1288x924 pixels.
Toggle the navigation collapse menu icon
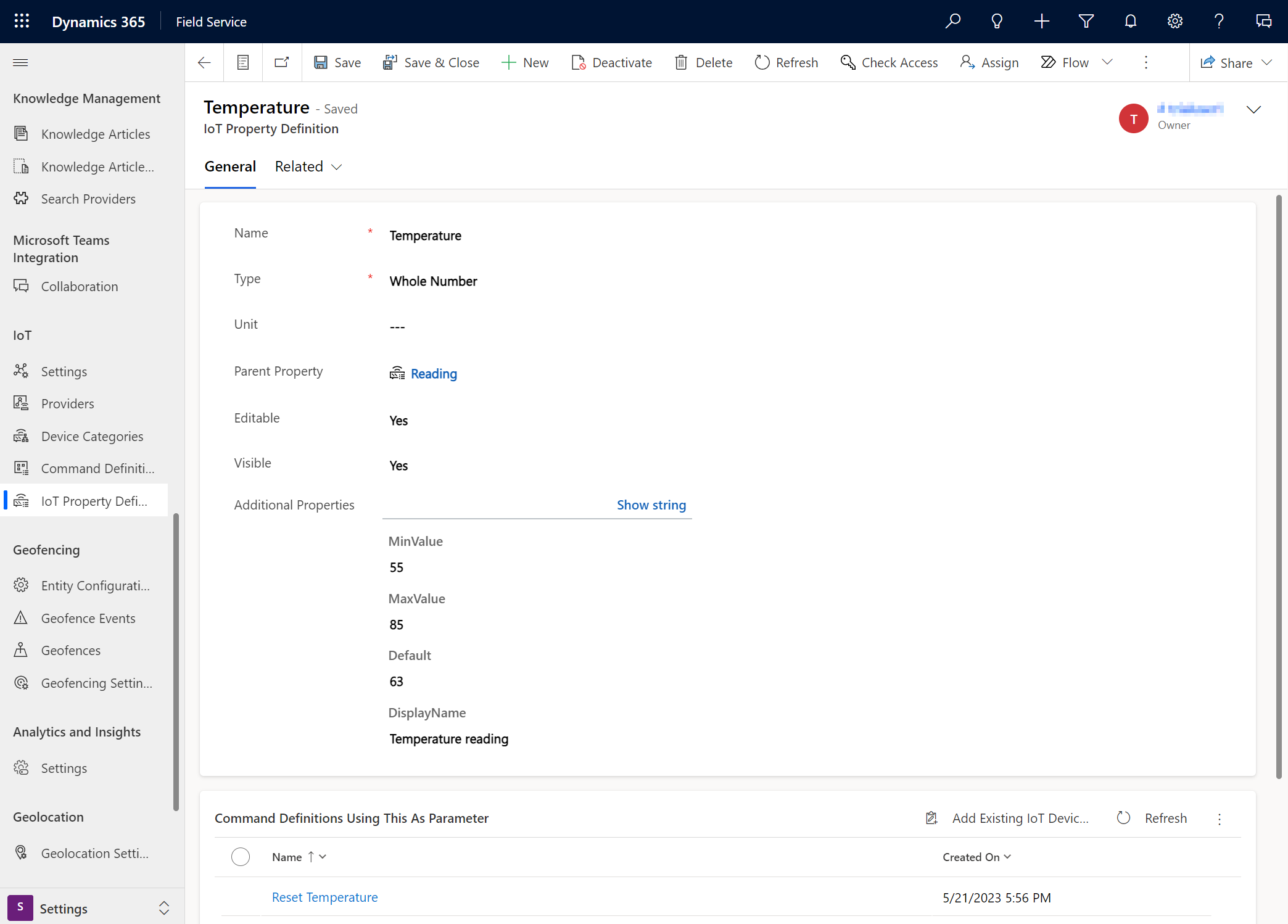[x=20, y=62]
